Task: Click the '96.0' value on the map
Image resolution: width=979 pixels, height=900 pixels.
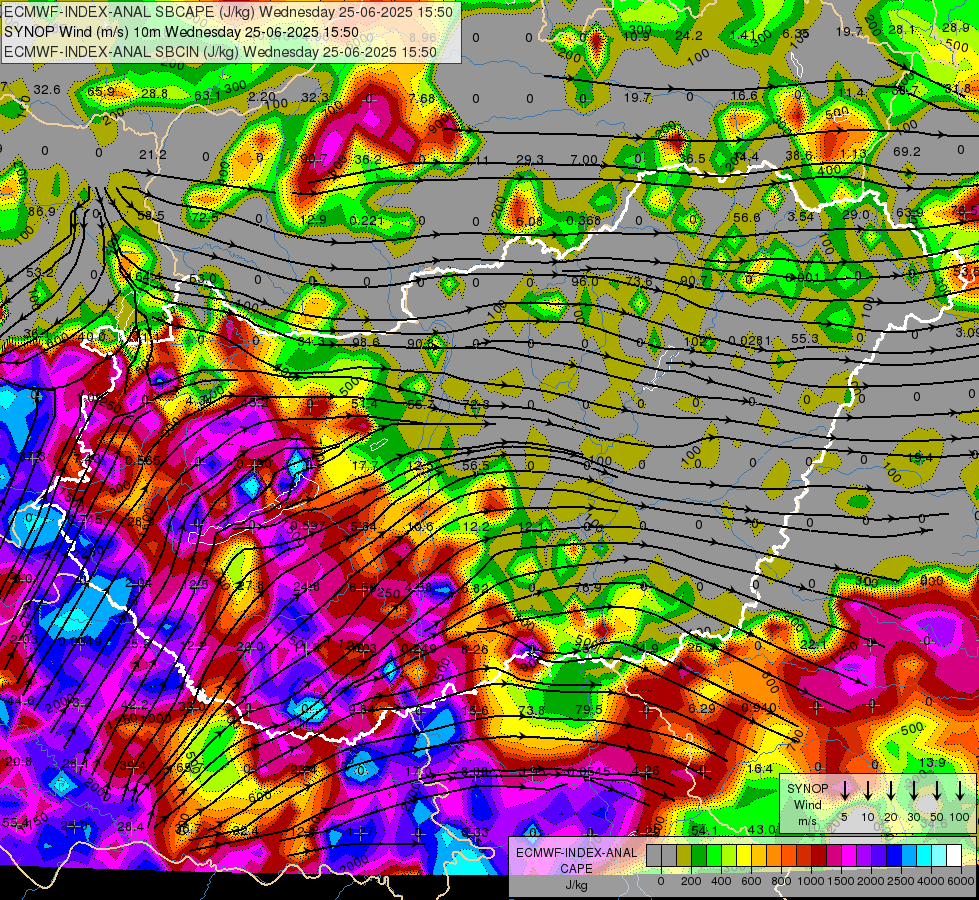Action: [585, 282]
